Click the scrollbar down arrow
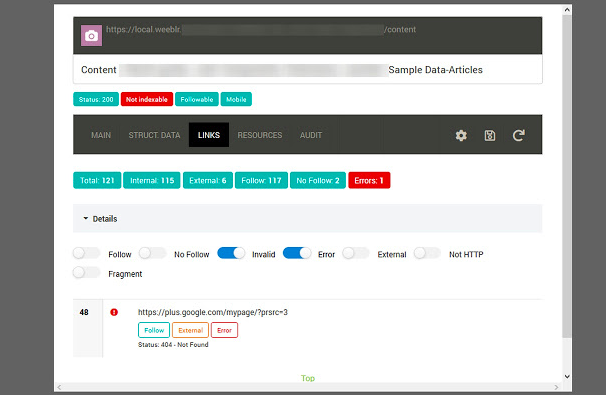Viewport: 606px width, 395px height. coord(567,376)
